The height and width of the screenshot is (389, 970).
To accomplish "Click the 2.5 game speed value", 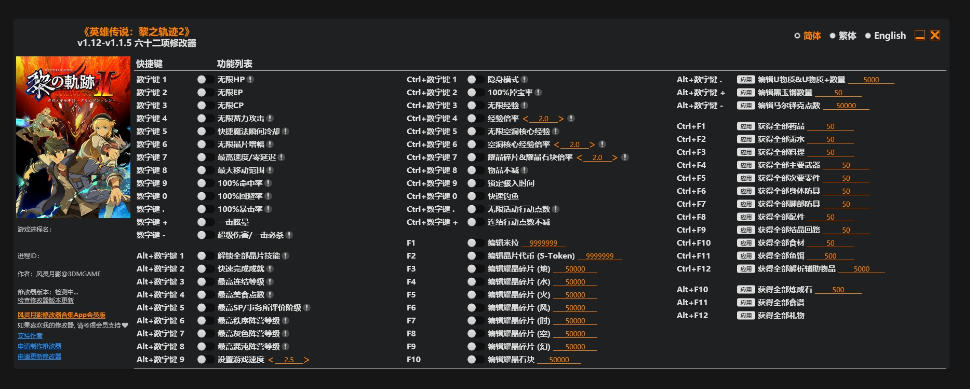I will 289,360.
